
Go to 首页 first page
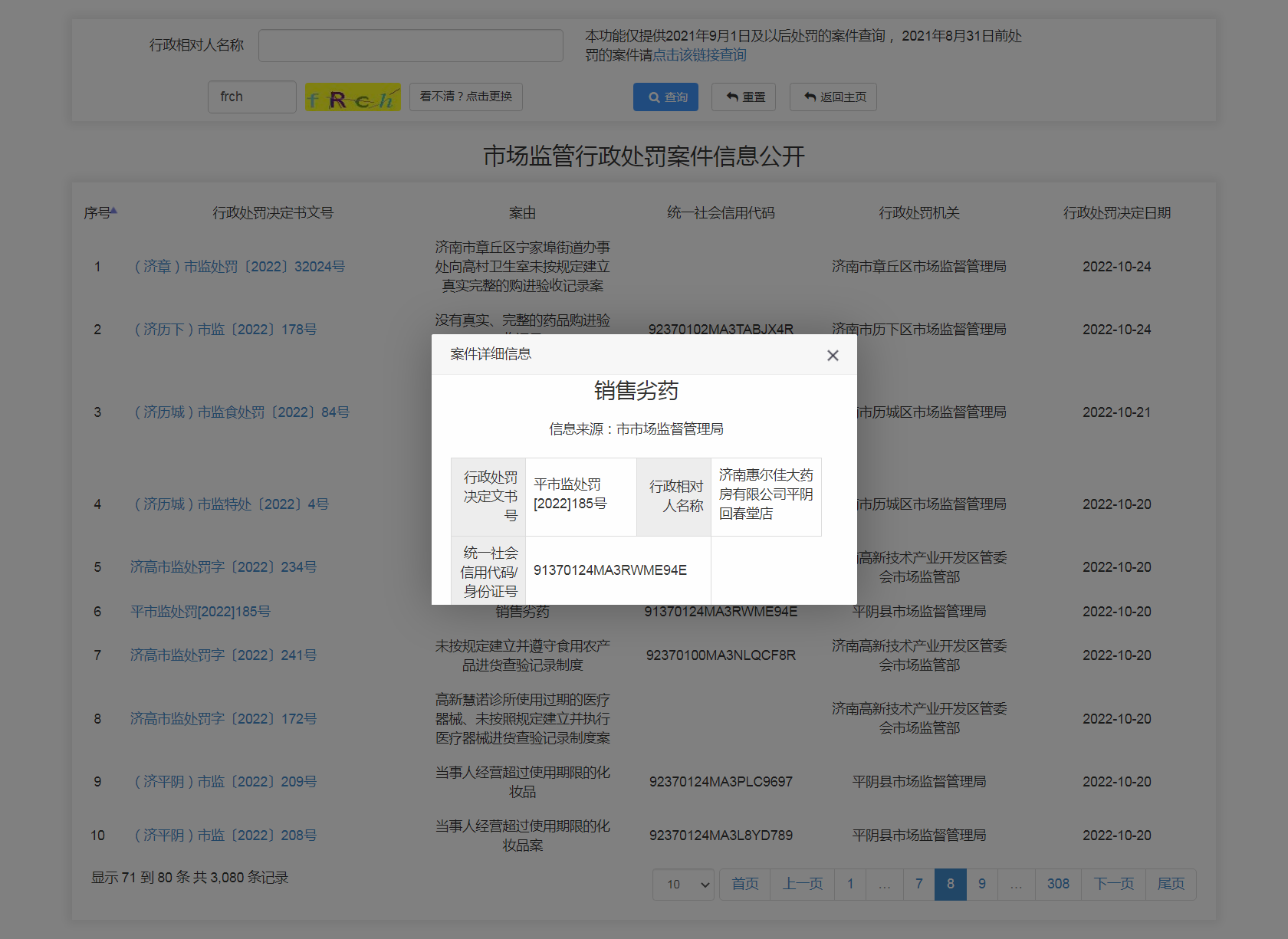point(745,885)
